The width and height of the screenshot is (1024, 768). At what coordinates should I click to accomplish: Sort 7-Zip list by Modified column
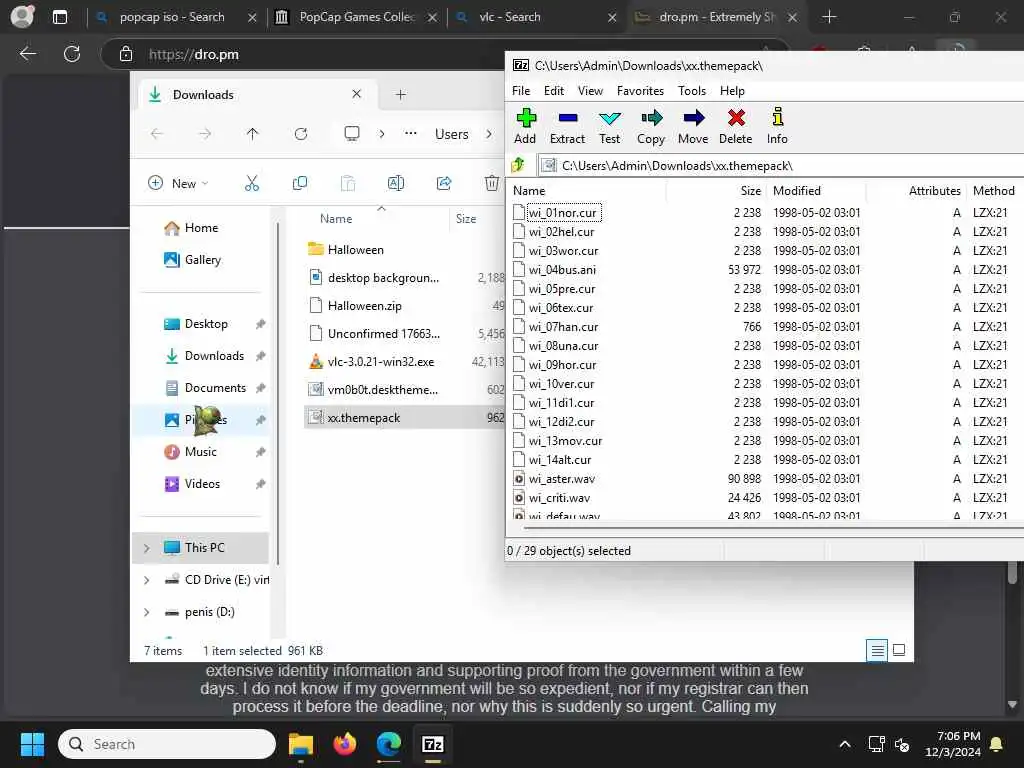click(x=797, y=191)
